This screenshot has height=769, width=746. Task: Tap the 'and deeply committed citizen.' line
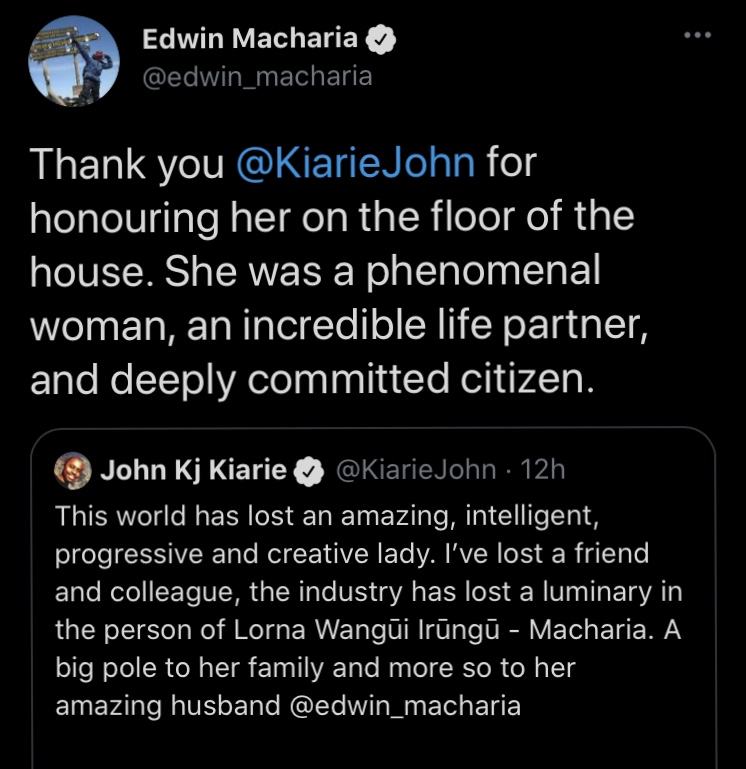coord(312,379)
